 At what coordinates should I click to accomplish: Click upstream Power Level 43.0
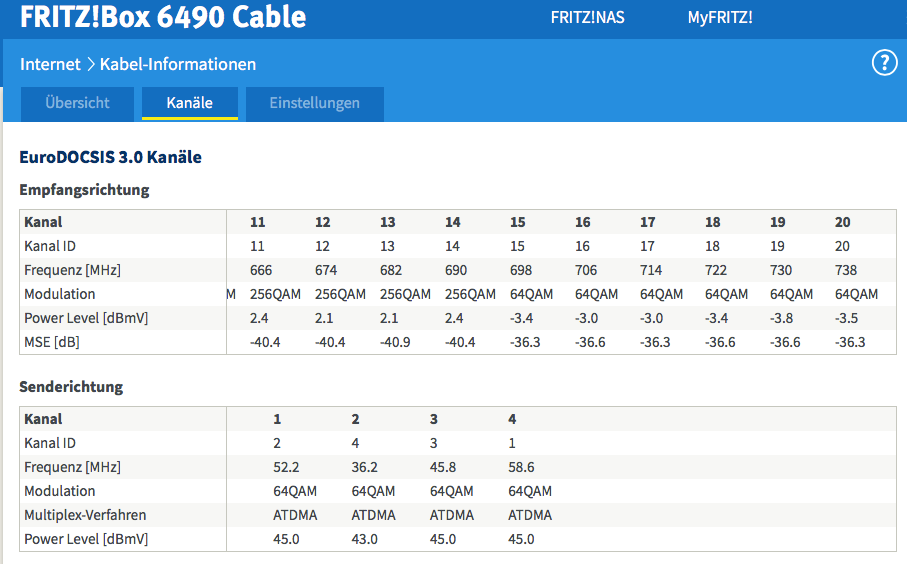364,539
